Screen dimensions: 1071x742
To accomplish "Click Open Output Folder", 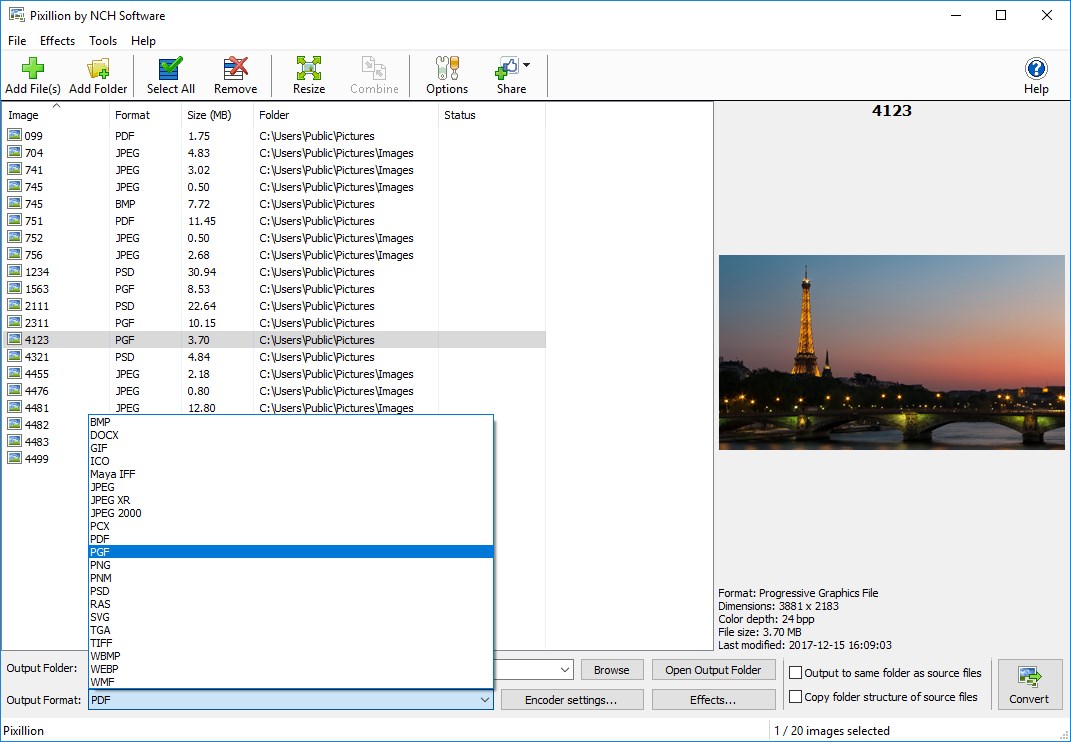I will point(713,670).
